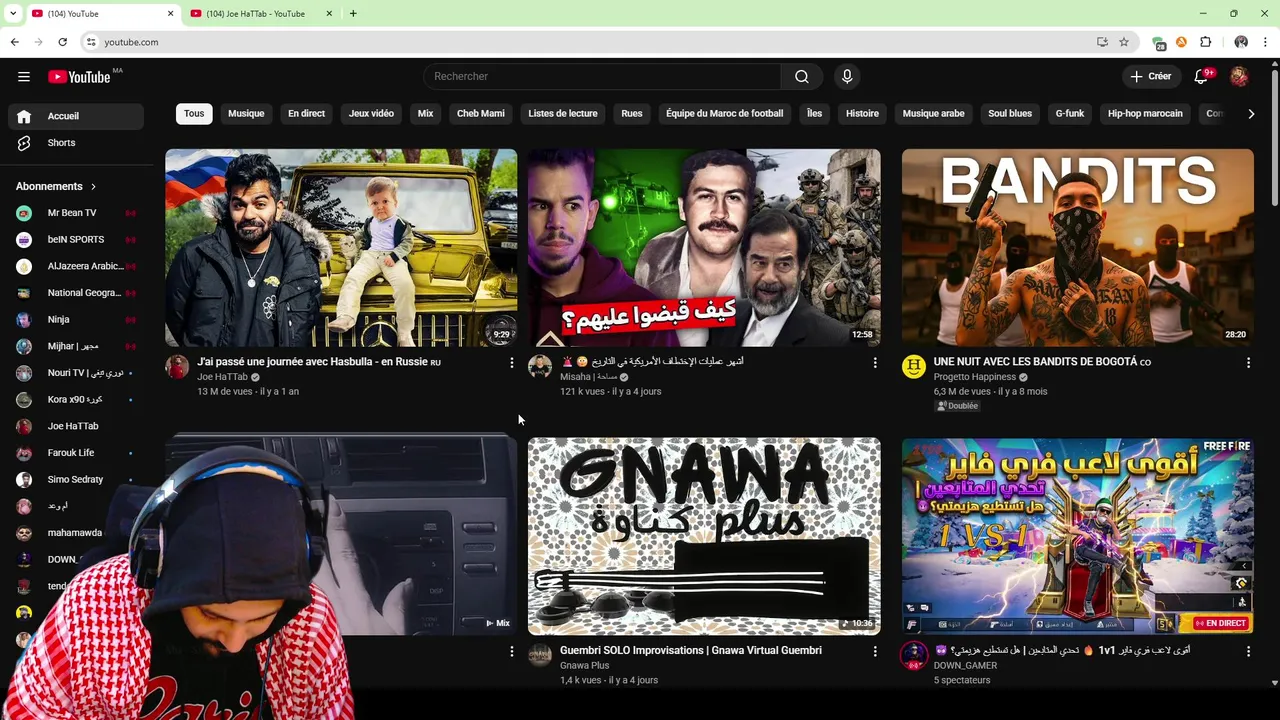Viewport: 1280px width, 720px height.
Task: Click Progetto Happiness channel avatar
Action: 914,367
